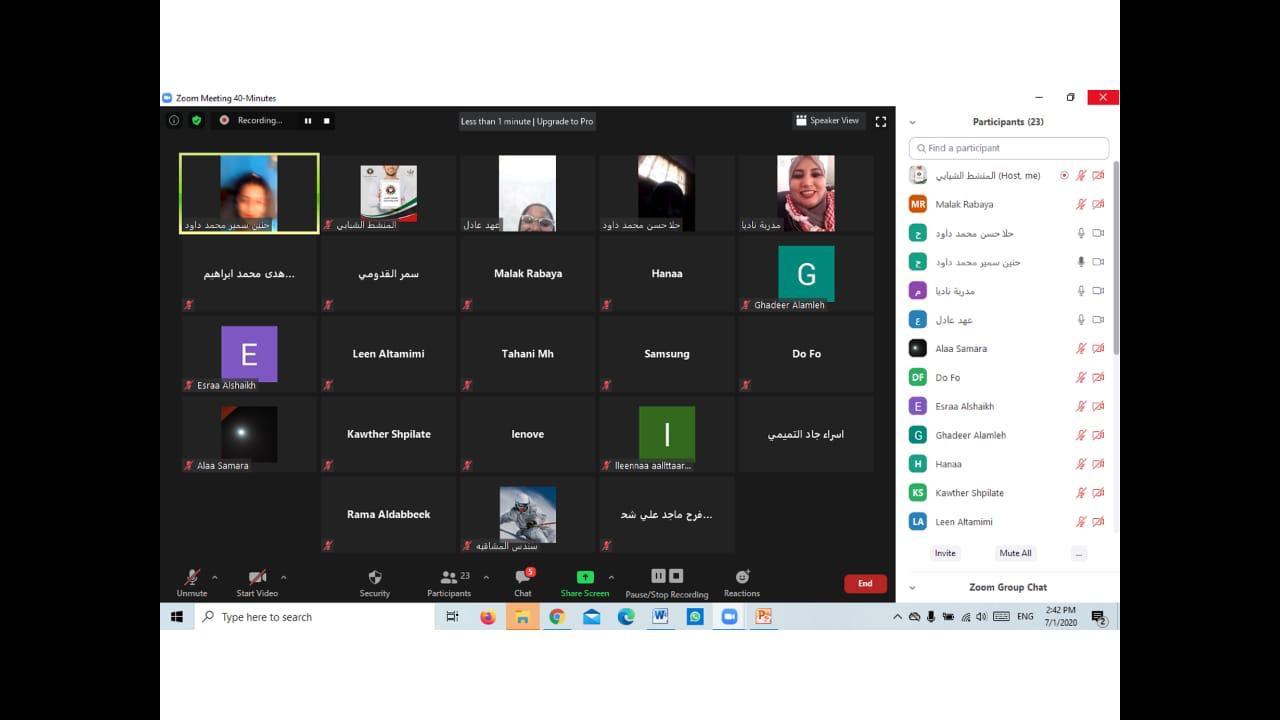1280x720 pixels.
Task: Click the Mute All button
Action: coord(1015,553)
